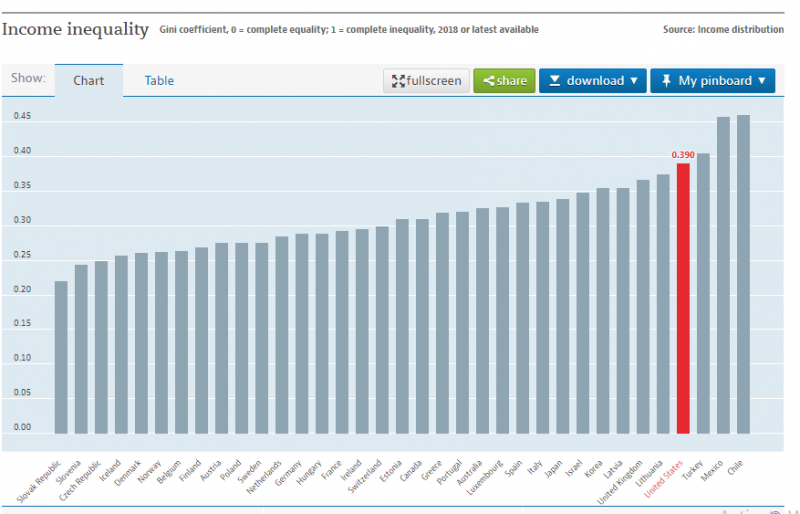
Task: Click the Income inequality title
Action: [75, 28]
